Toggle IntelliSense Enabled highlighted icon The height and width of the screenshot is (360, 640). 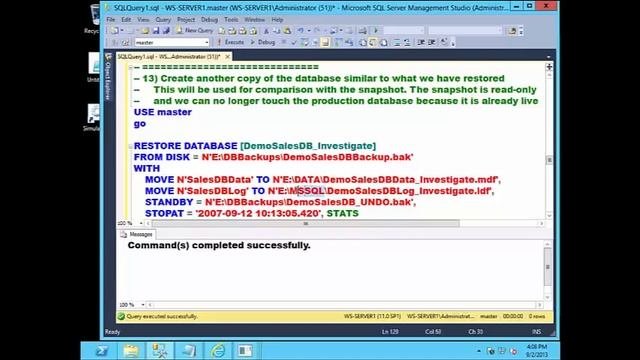coord(325,42)
